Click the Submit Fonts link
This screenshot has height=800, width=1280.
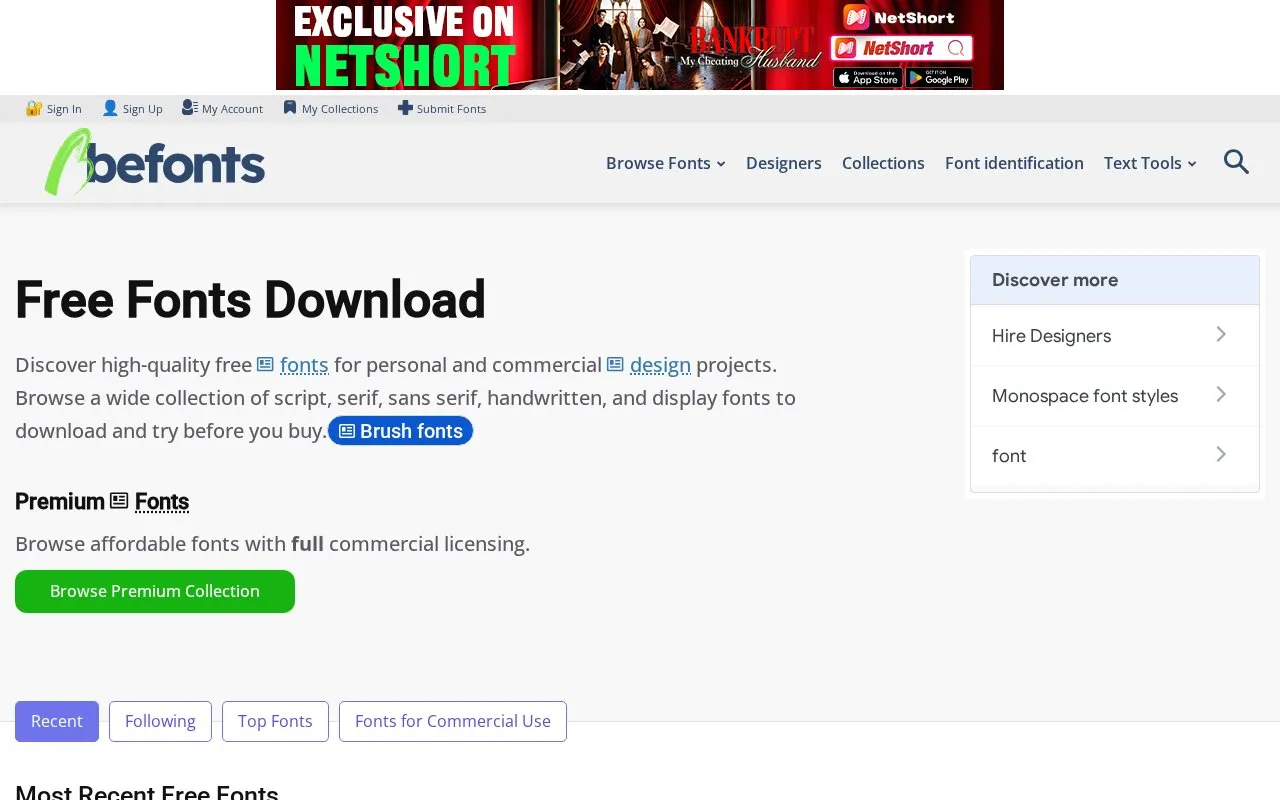pos(451,109)
